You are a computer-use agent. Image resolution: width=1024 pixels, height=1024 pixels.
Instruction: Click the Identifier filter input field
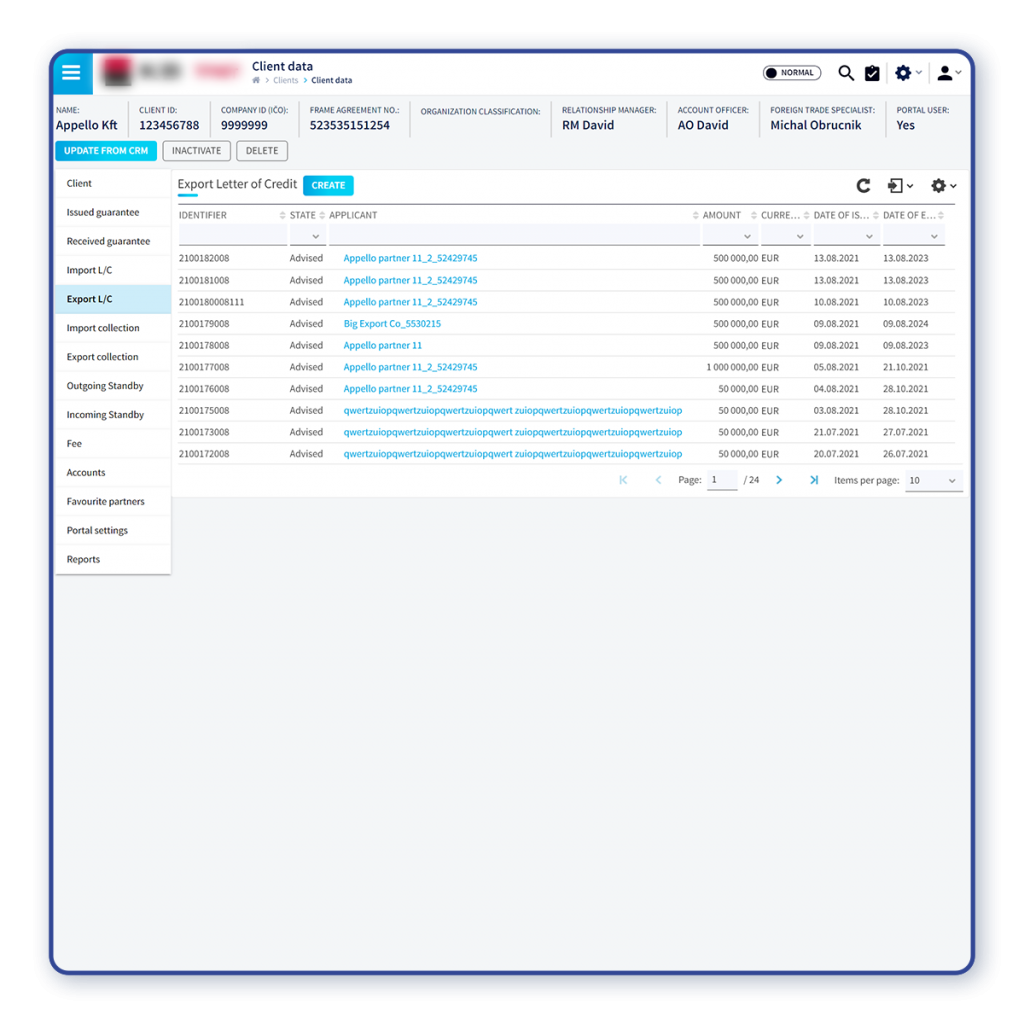[x=232, y=236]
